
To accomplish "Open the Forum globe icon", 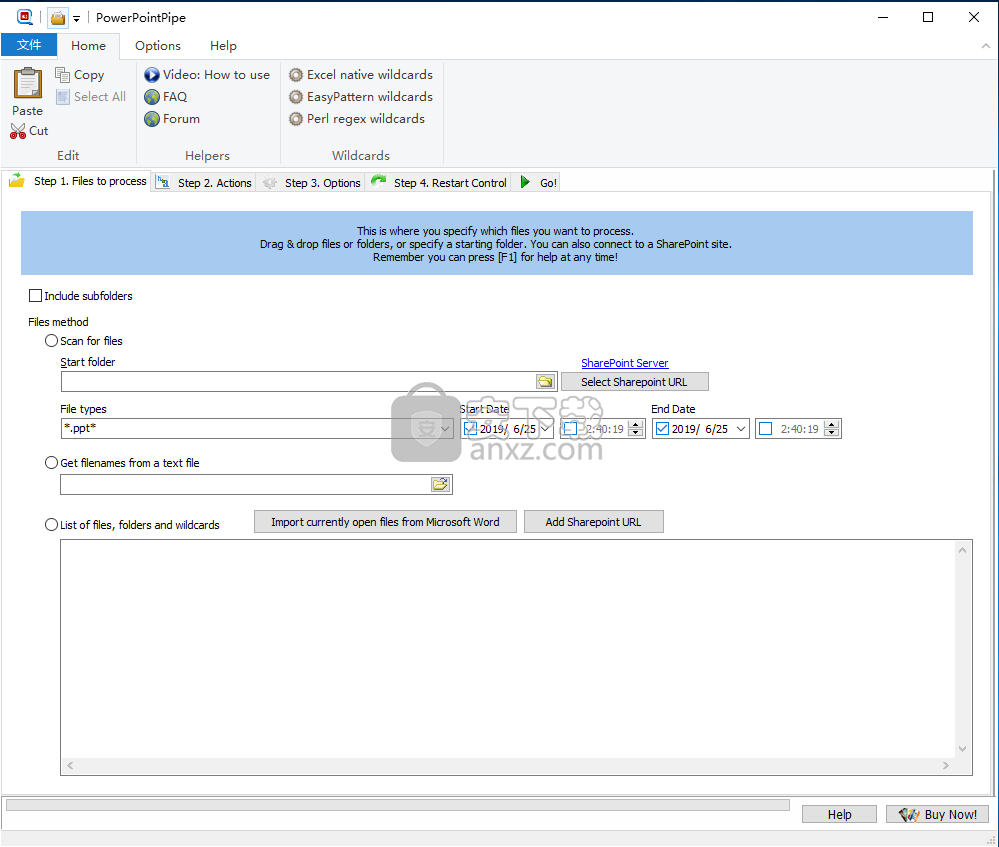I will click(152, 119).
